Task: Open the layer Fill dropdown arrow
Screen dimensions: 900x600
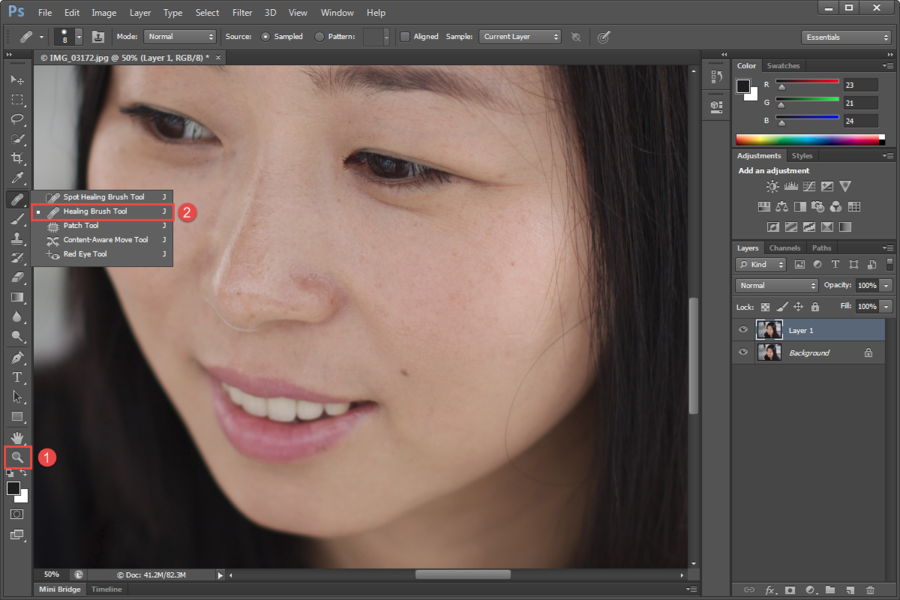Action: [886, 307]
